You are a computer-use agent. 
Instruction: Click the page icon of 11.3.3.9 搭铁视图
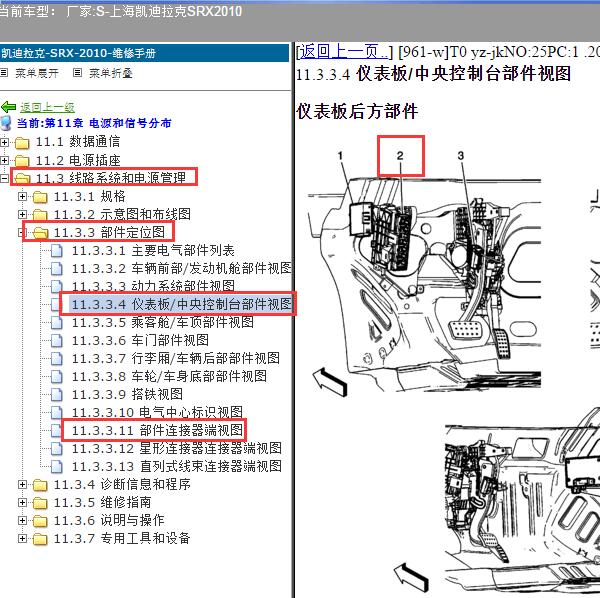57,394
